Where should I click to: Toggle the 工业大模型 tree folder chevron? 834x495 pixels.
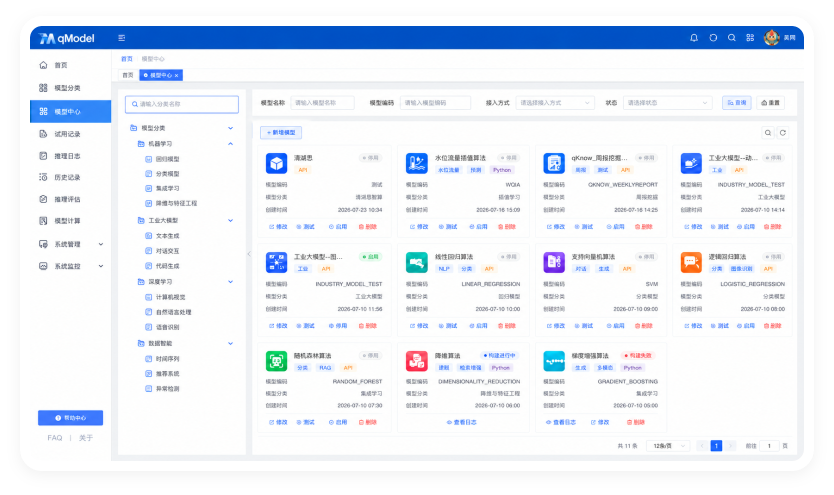coord(230,221)
